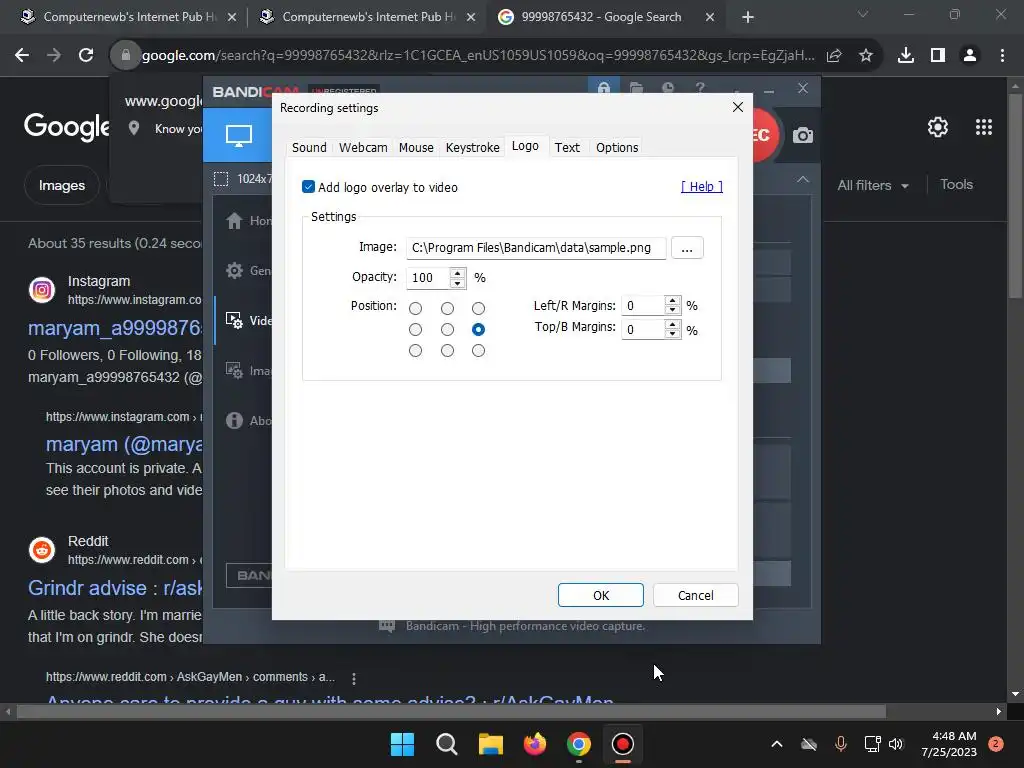Set logo position to bottom-center
Screen dimensions: 1024x768
pos(447,351)
